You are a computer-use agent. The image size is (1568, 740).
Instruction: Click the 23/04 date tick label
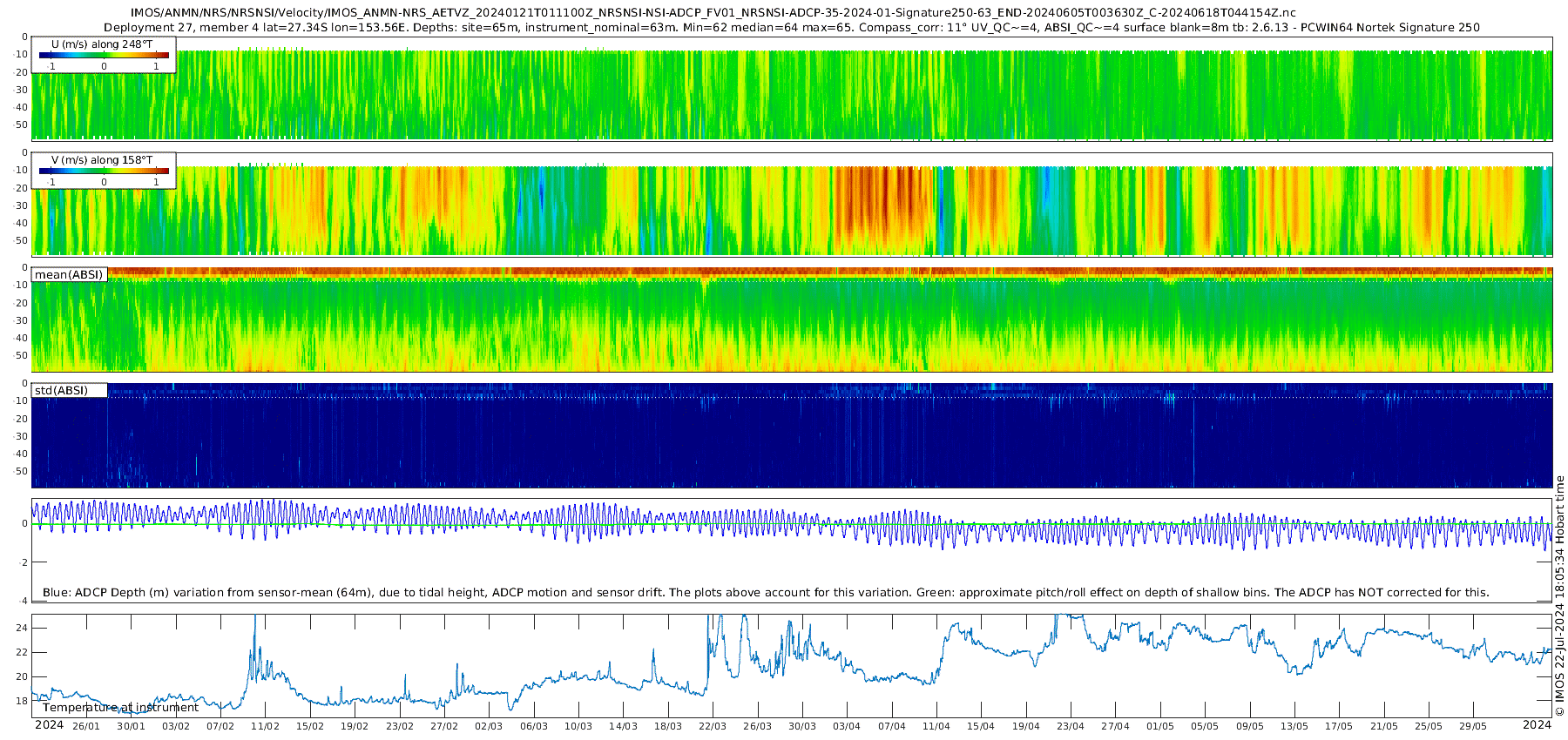(1071, 726)
